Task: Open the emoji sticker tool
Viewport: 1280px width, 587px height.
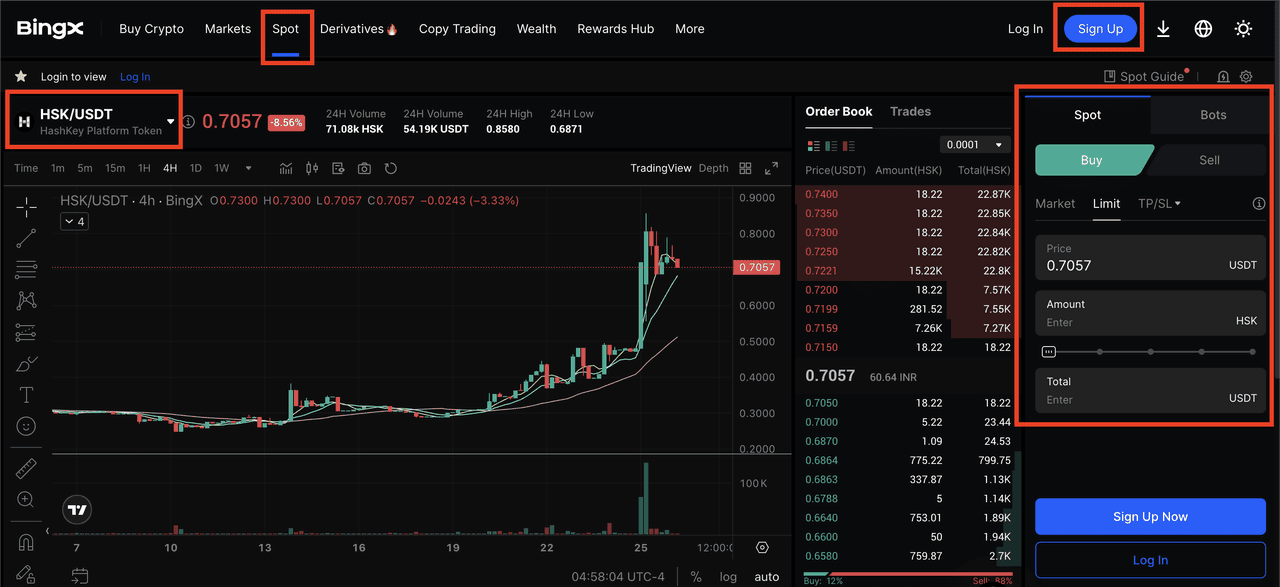Action: [27, 427]
